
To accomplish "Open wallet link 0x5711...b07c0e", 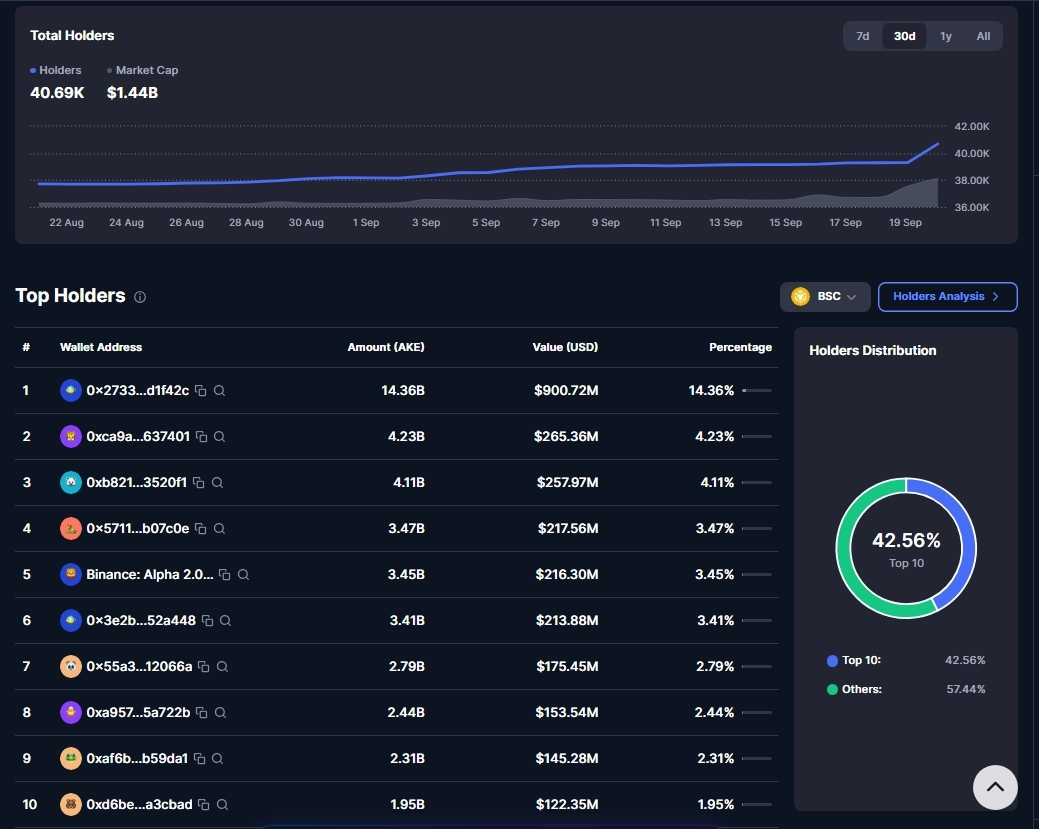I will click(138, 528).
